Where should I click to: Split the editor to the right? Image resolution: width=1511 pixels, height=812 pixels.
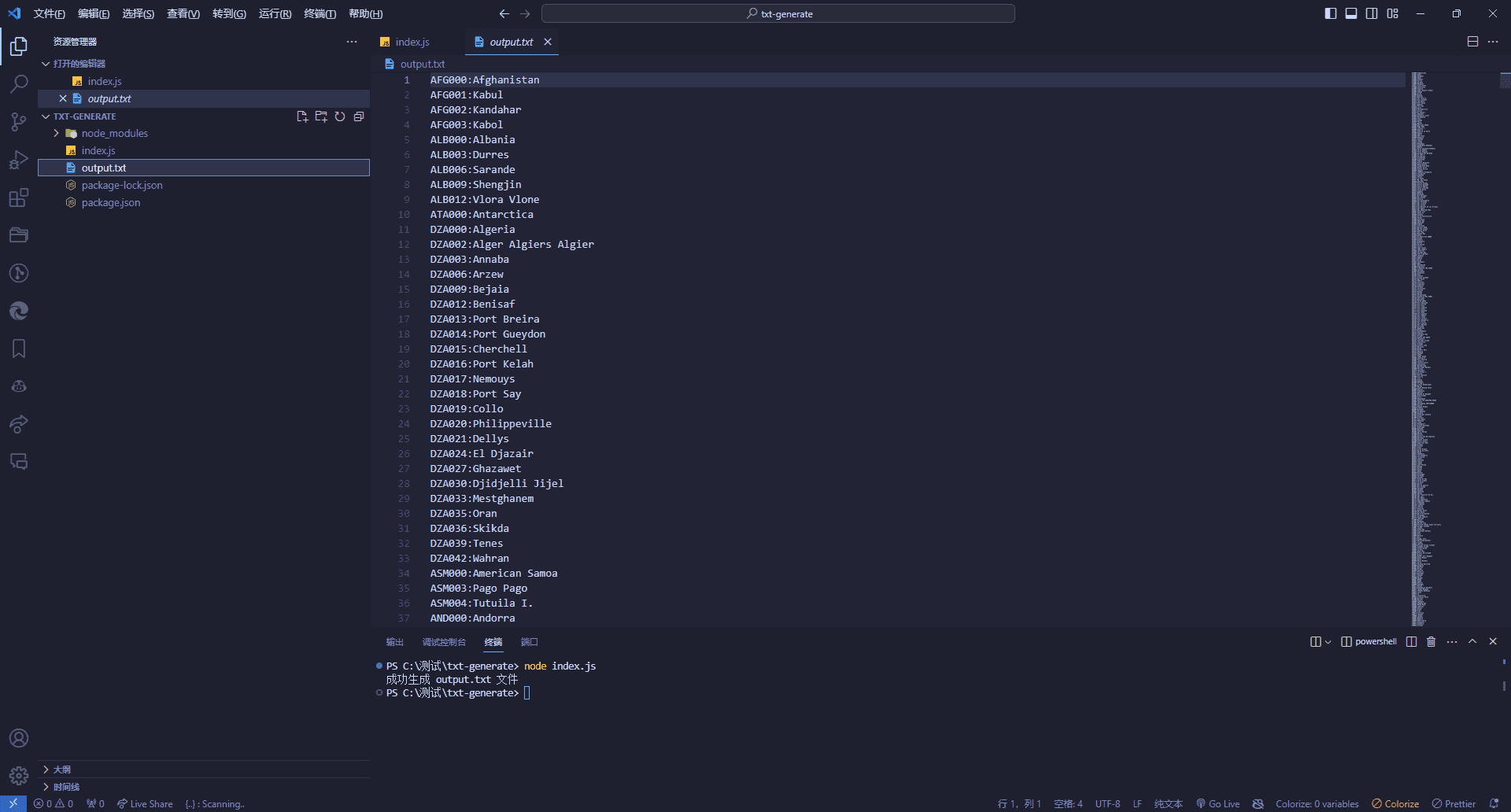(x=1472, y=42)
